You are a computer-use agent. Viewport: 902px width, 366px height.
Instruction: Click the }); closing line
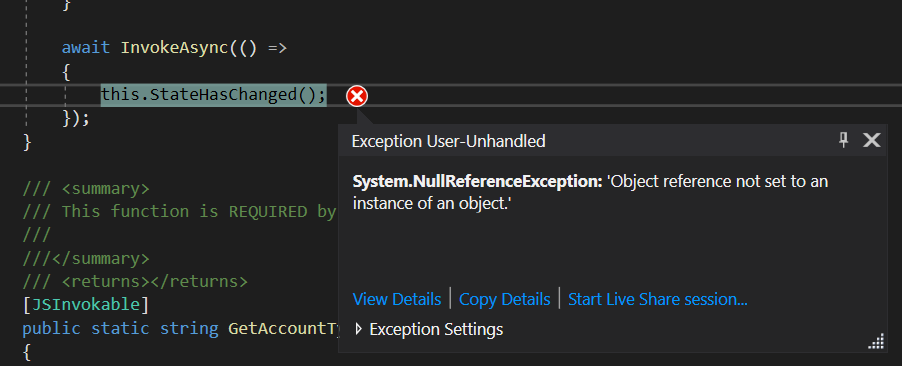[x=76, y=118]
